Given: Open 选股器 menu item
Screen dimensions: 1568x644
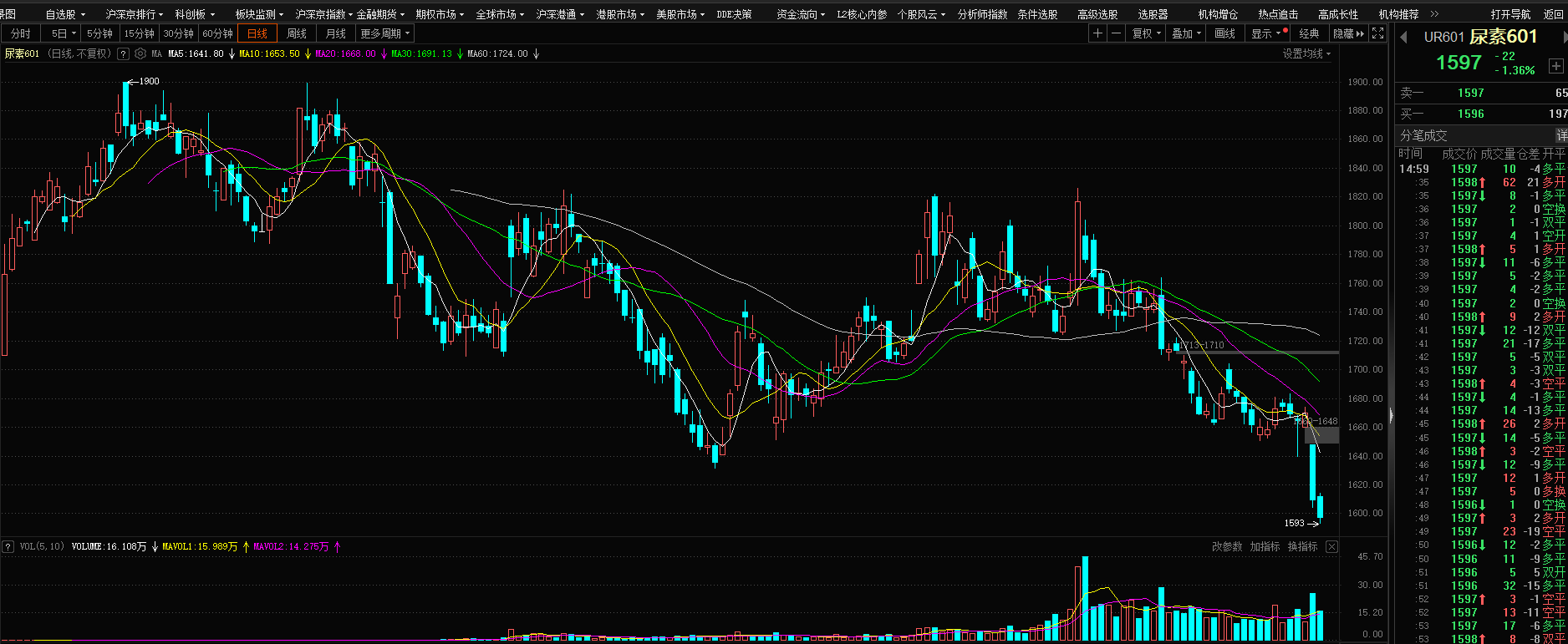Looking at the screenshot, I should click(x=1153, y=14).
